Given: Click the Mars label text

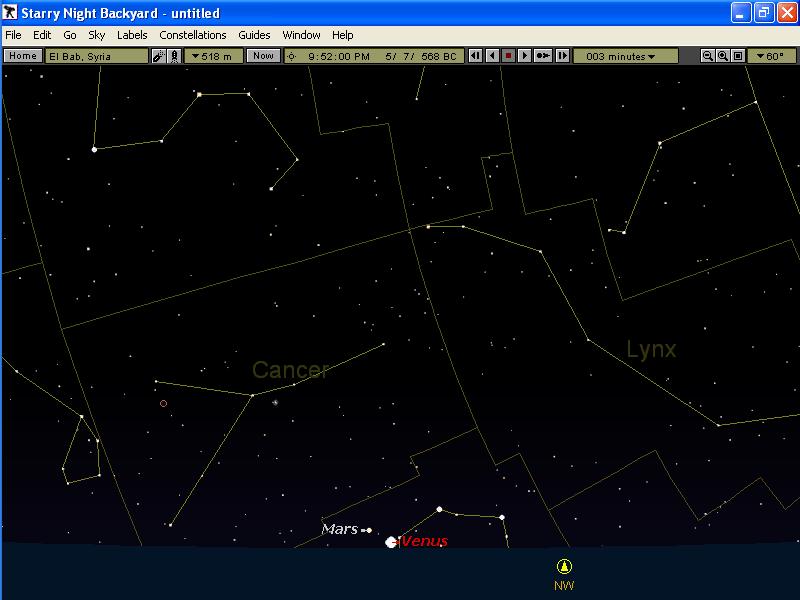Looking at the screenshot, I should coord(340,529).
